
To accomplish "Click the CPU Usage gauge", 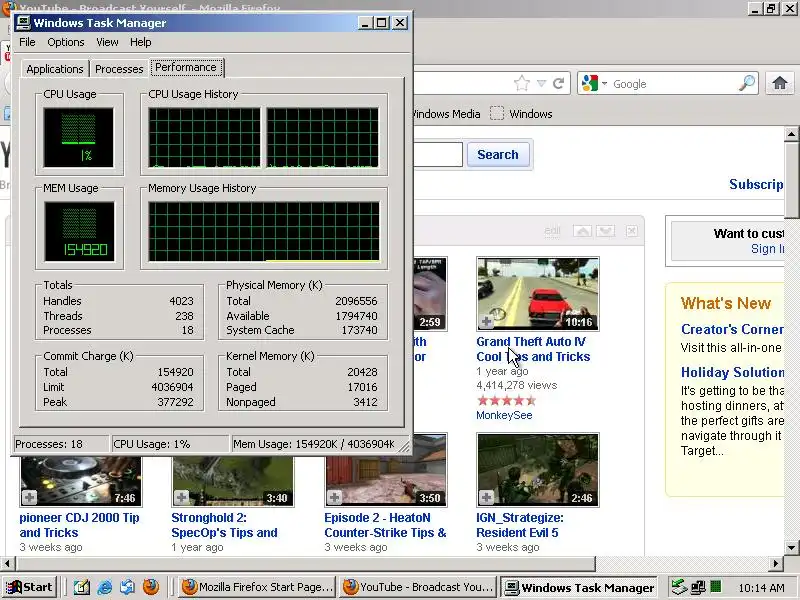I will (79, 137).
